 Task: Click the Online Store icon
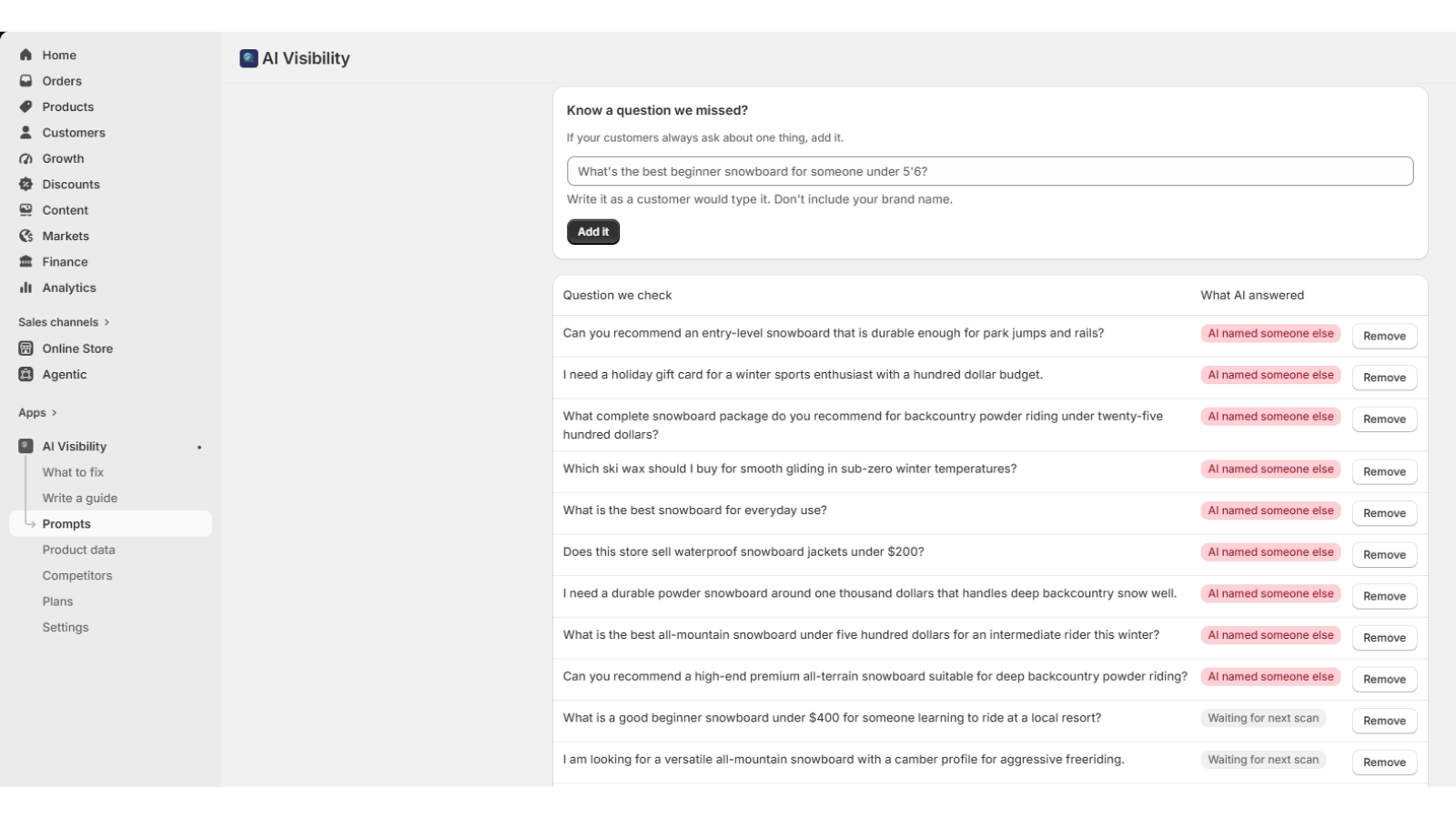pyautogui.click(x=25, y=349)
